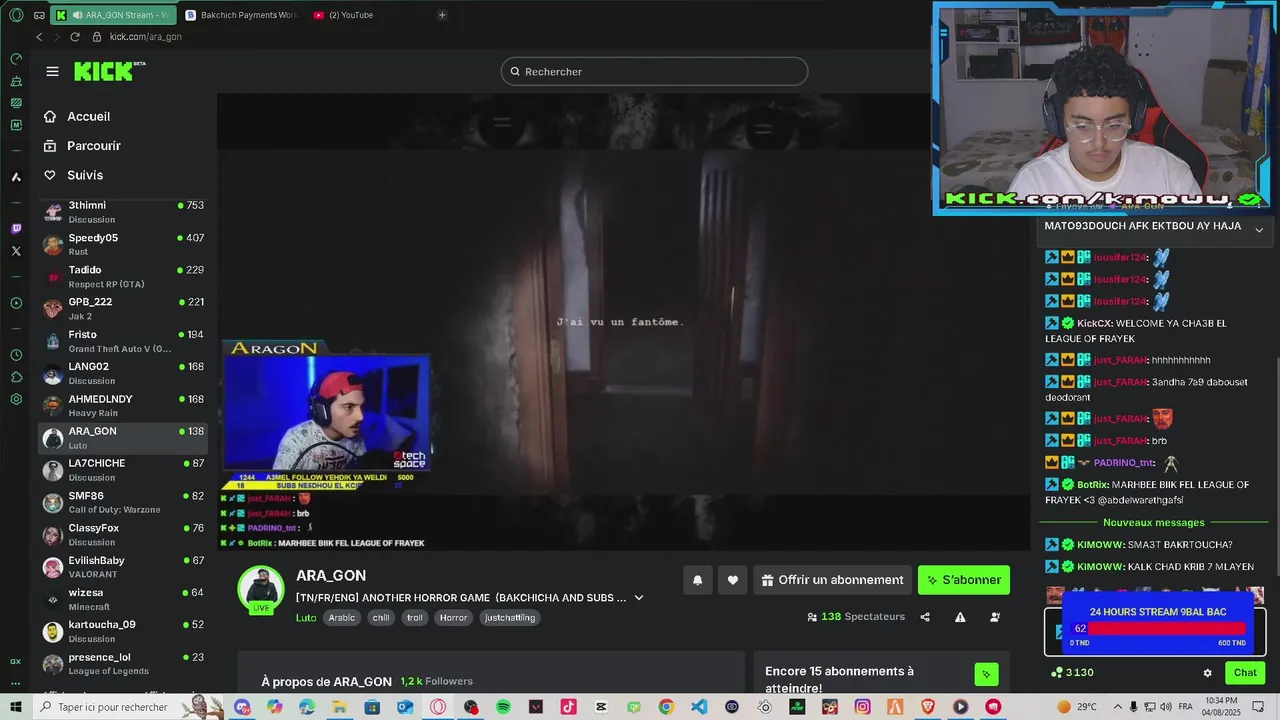This screenshot has width=1280, height=720.
Task: Open kartoucha_09 channel in sidebar
Action: tap(123, 631)
